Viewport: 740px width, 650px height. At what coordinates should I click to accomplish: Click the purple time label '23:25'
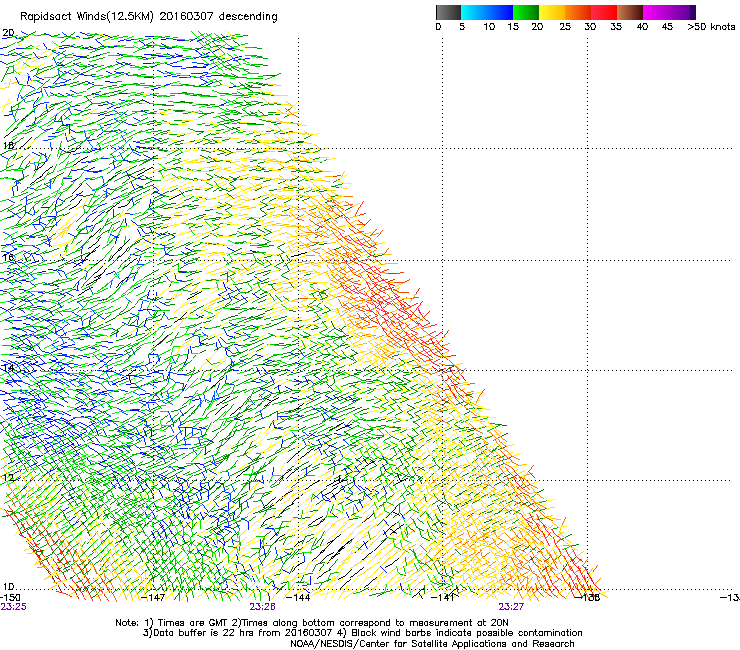(13, 607)
